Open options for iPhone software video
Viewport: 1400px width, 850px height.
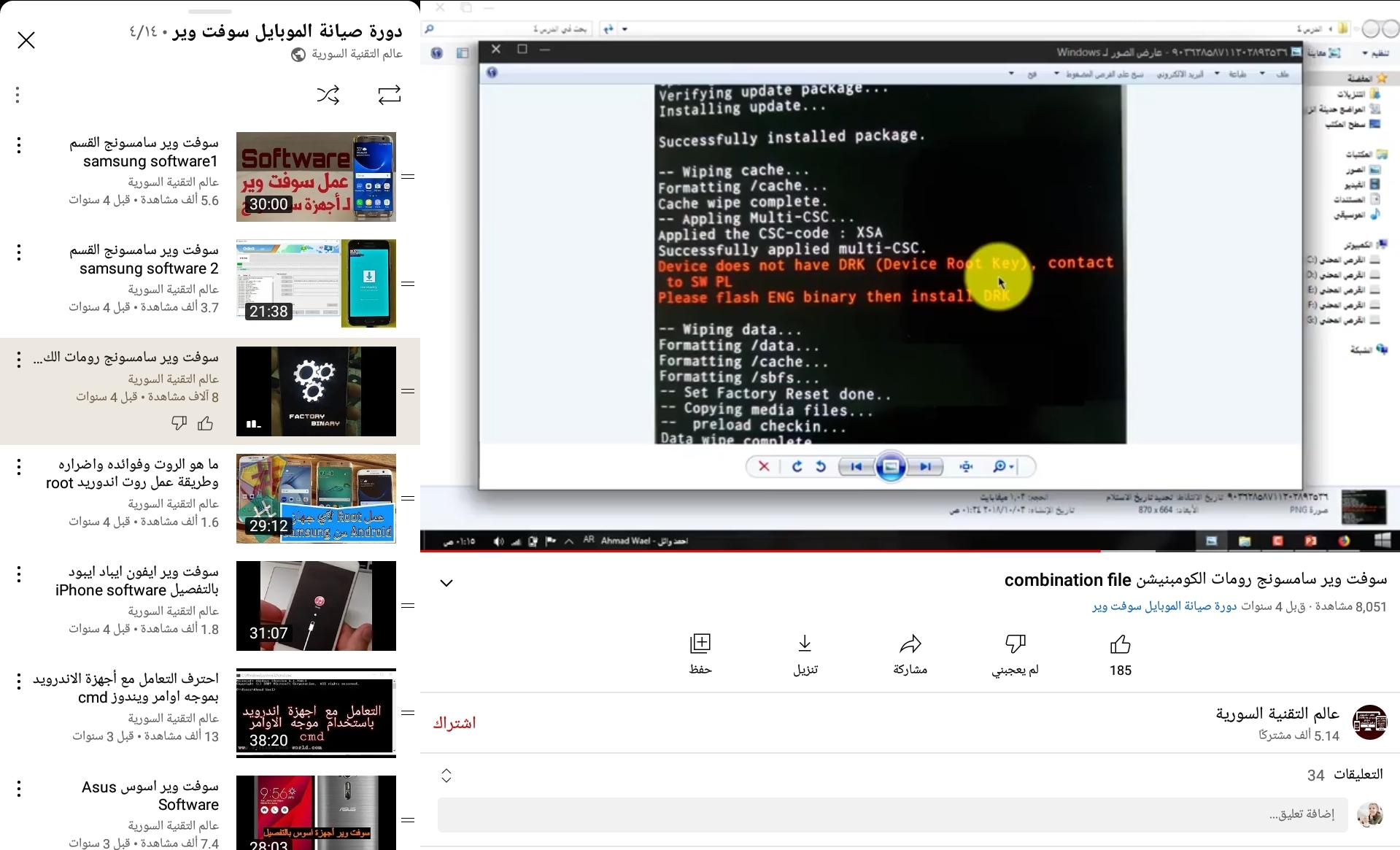click(19, 574)
